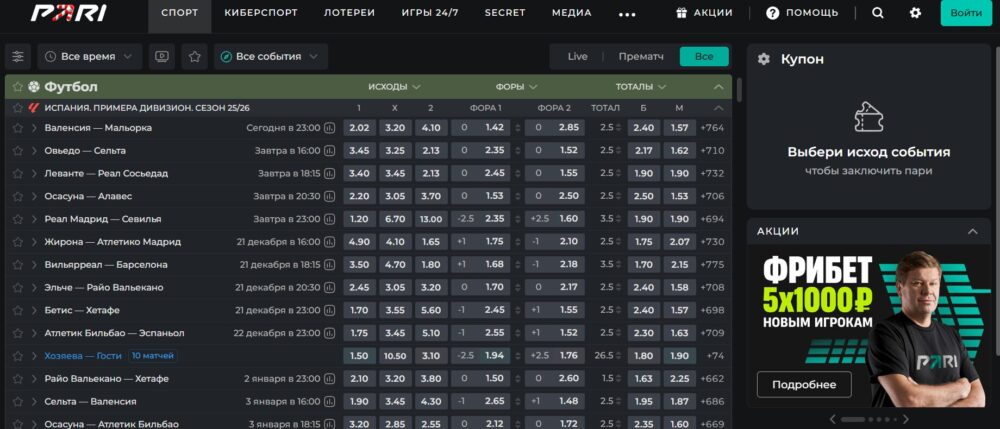This screenshot has width=1000, height=429.
Task: Open the filter sliders icon
Action: click(x=18, y=57)
